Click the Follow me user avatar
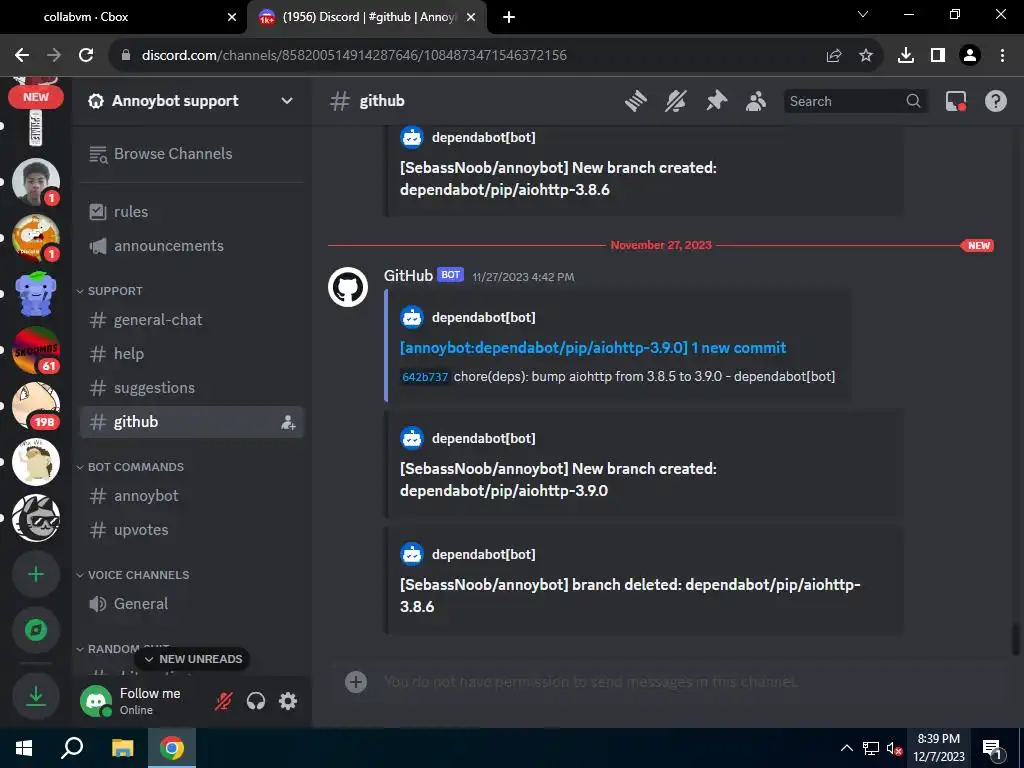This screenshot has height=768, width=1024. click(x=96, y=701)
